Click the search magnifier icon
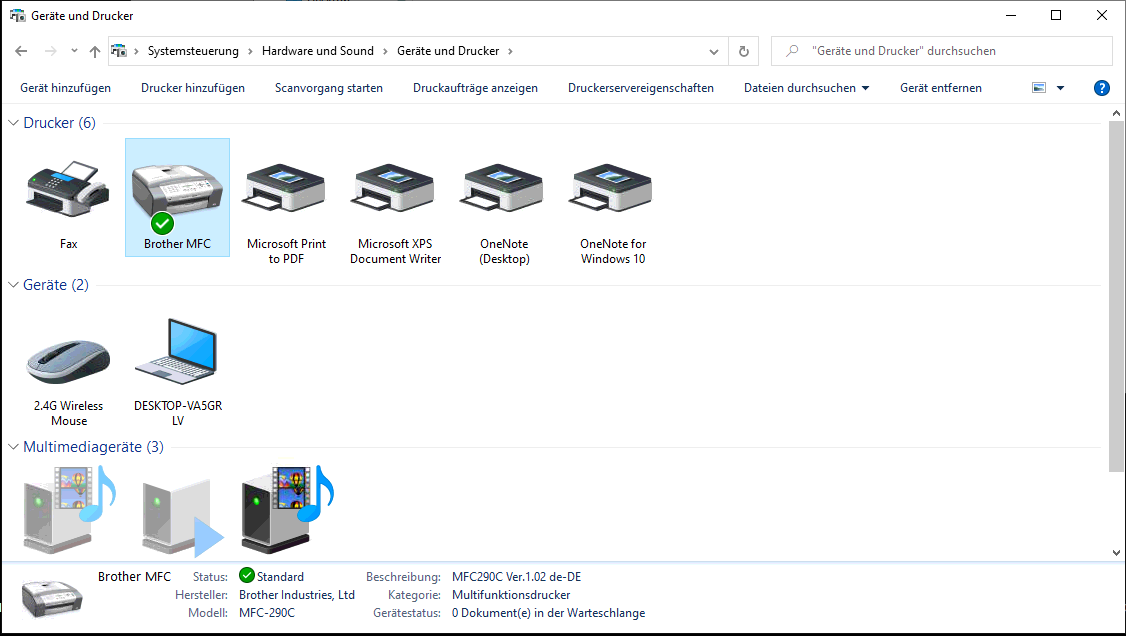This screenshot has height=636, width=1126. (x=792, y=51)
